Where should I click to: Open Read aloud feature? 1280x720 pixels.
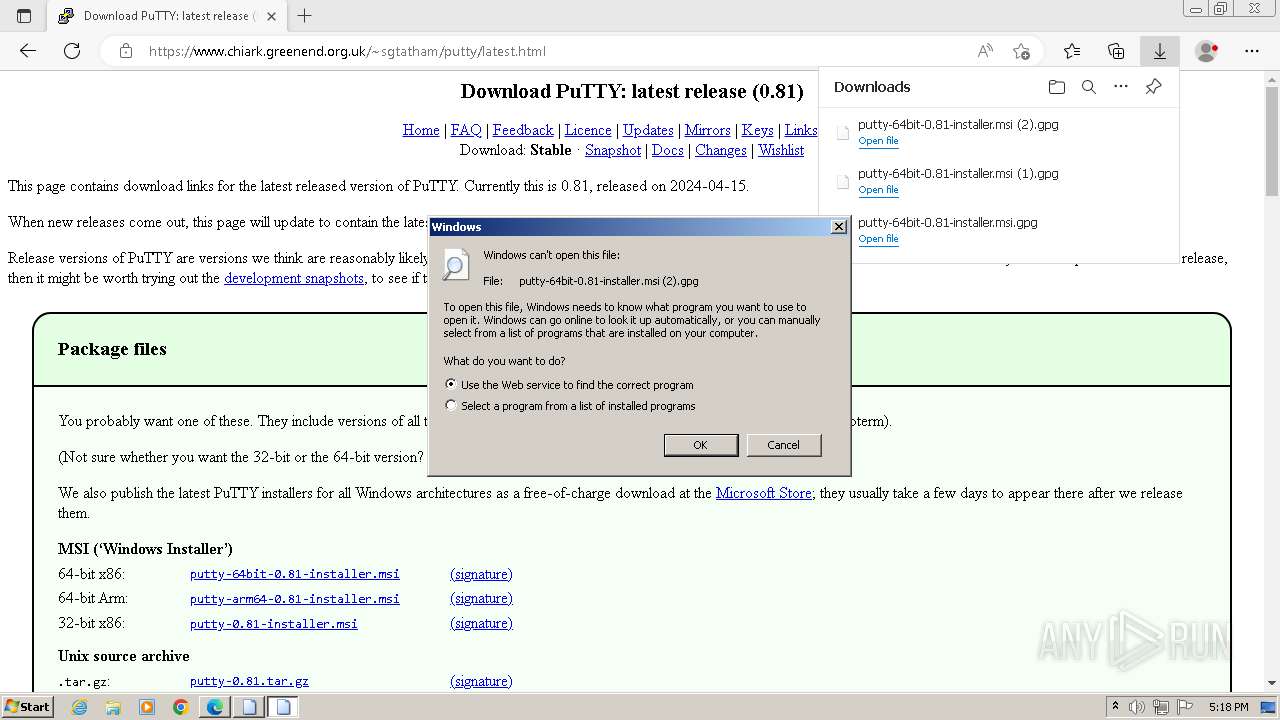point(985,51)
